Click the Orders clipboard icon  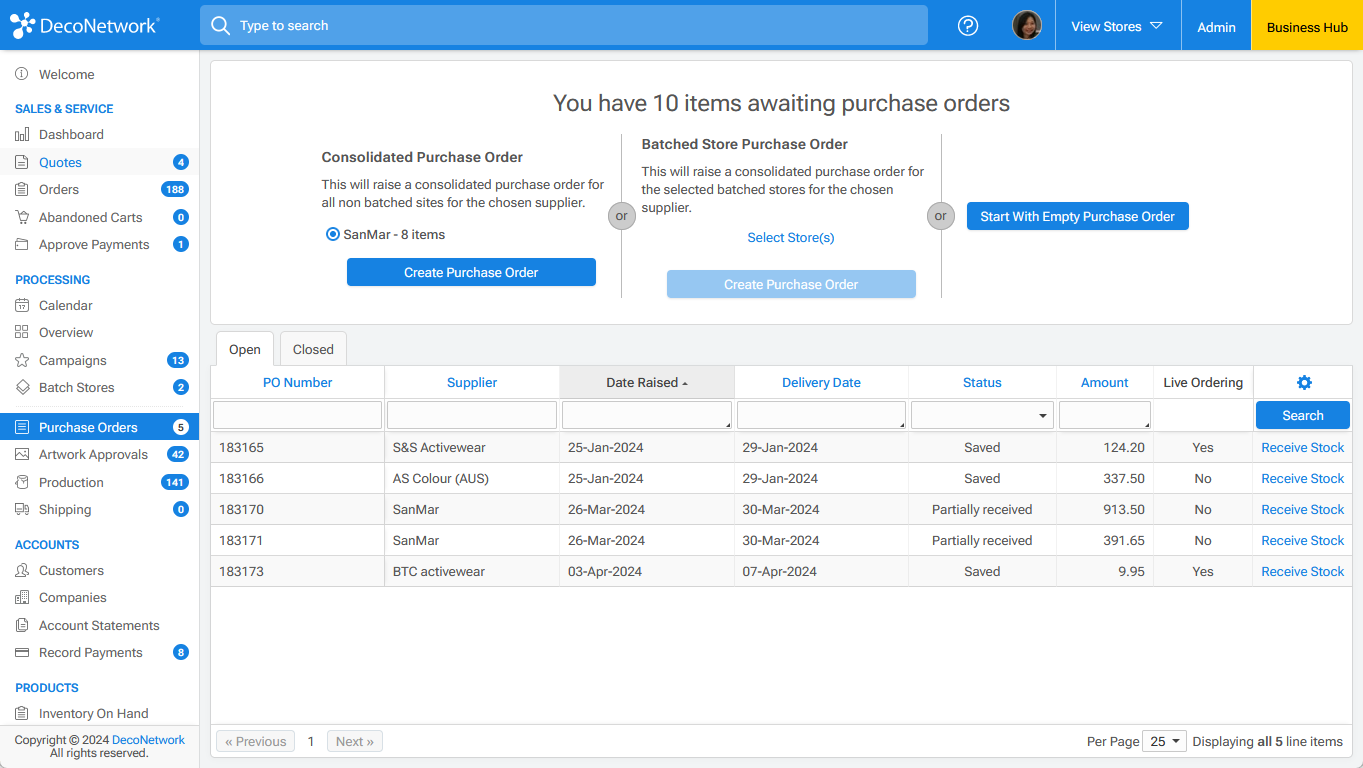[x=22, y=189]
